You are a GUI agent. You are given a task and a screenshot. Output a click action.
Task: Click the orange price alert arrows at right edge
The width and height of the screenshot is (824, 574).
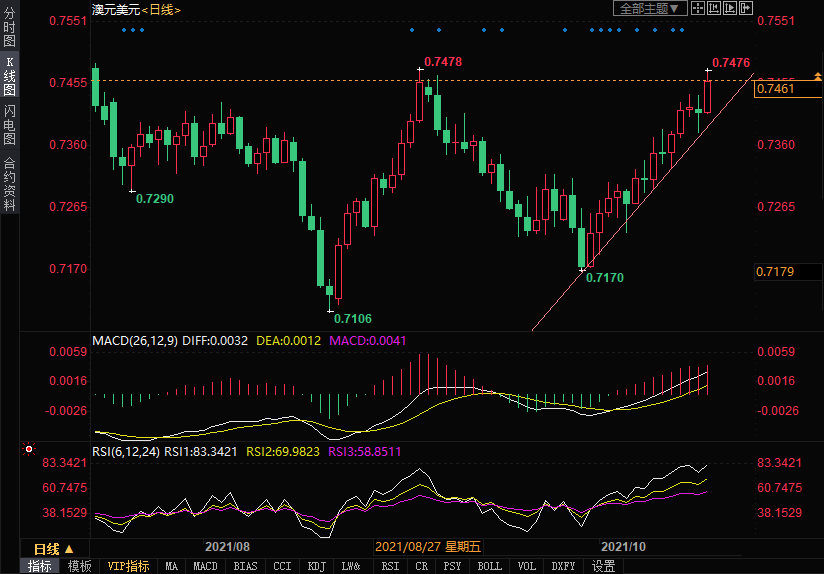(817, 79)
